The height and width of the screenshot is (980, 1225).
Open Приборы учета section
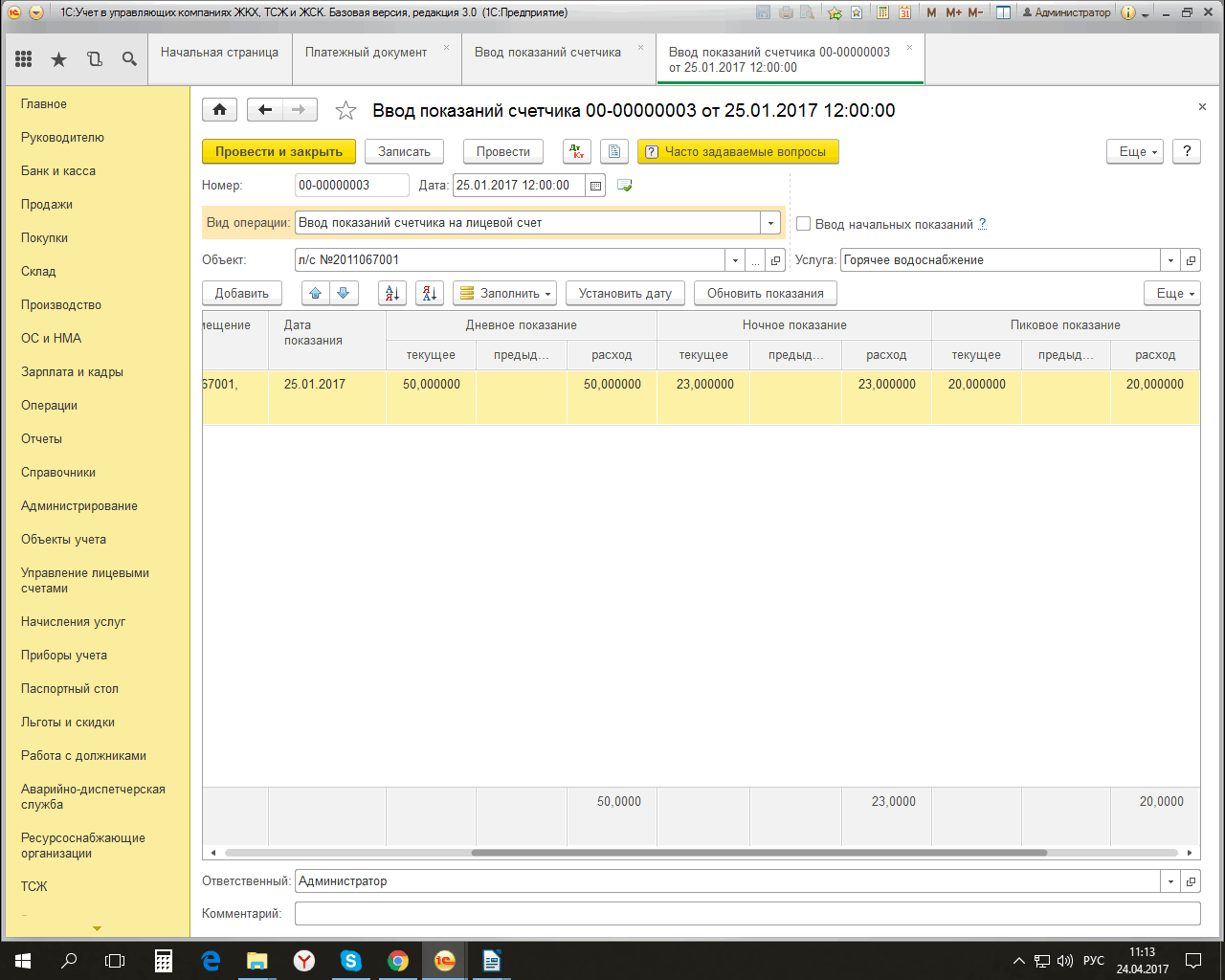click(64, 656)
